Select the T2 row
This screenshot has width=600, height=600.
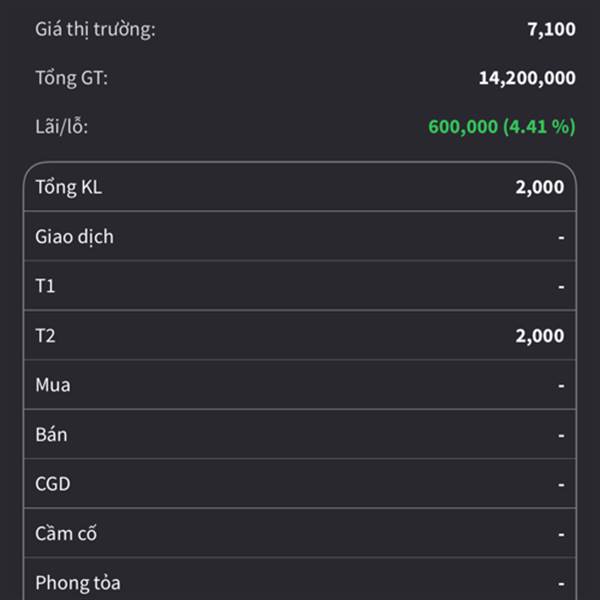(300, 335)
